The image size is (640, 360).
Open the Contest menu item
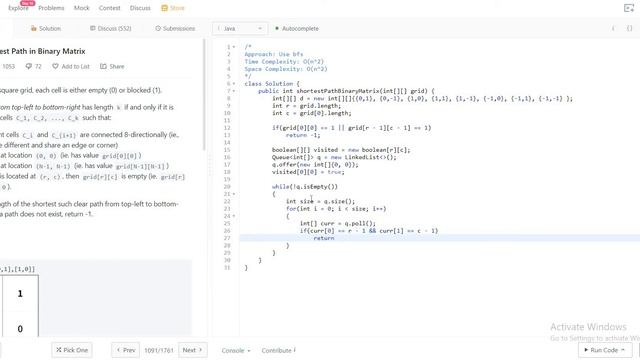click(109, 8)
